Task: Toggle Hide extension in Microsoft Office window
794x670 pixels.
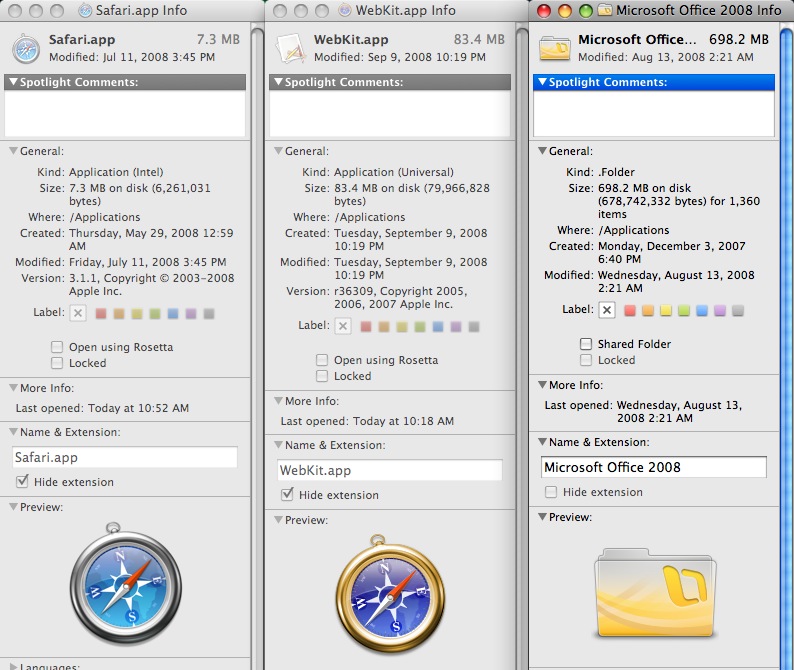Action: pos(551,492)
